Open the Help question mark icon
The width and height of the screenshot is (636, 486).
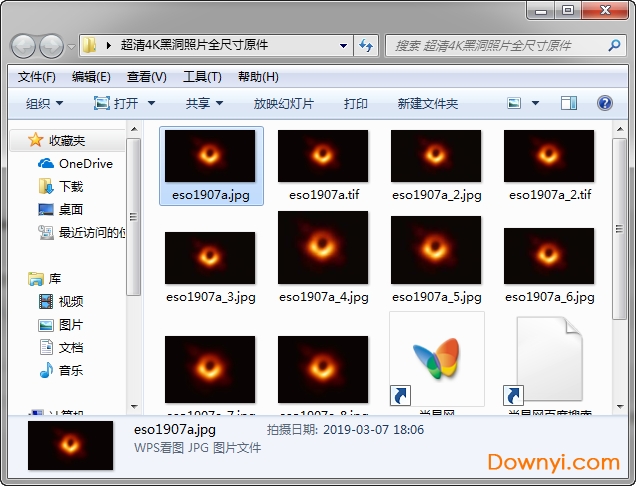[x=604, y=103]
